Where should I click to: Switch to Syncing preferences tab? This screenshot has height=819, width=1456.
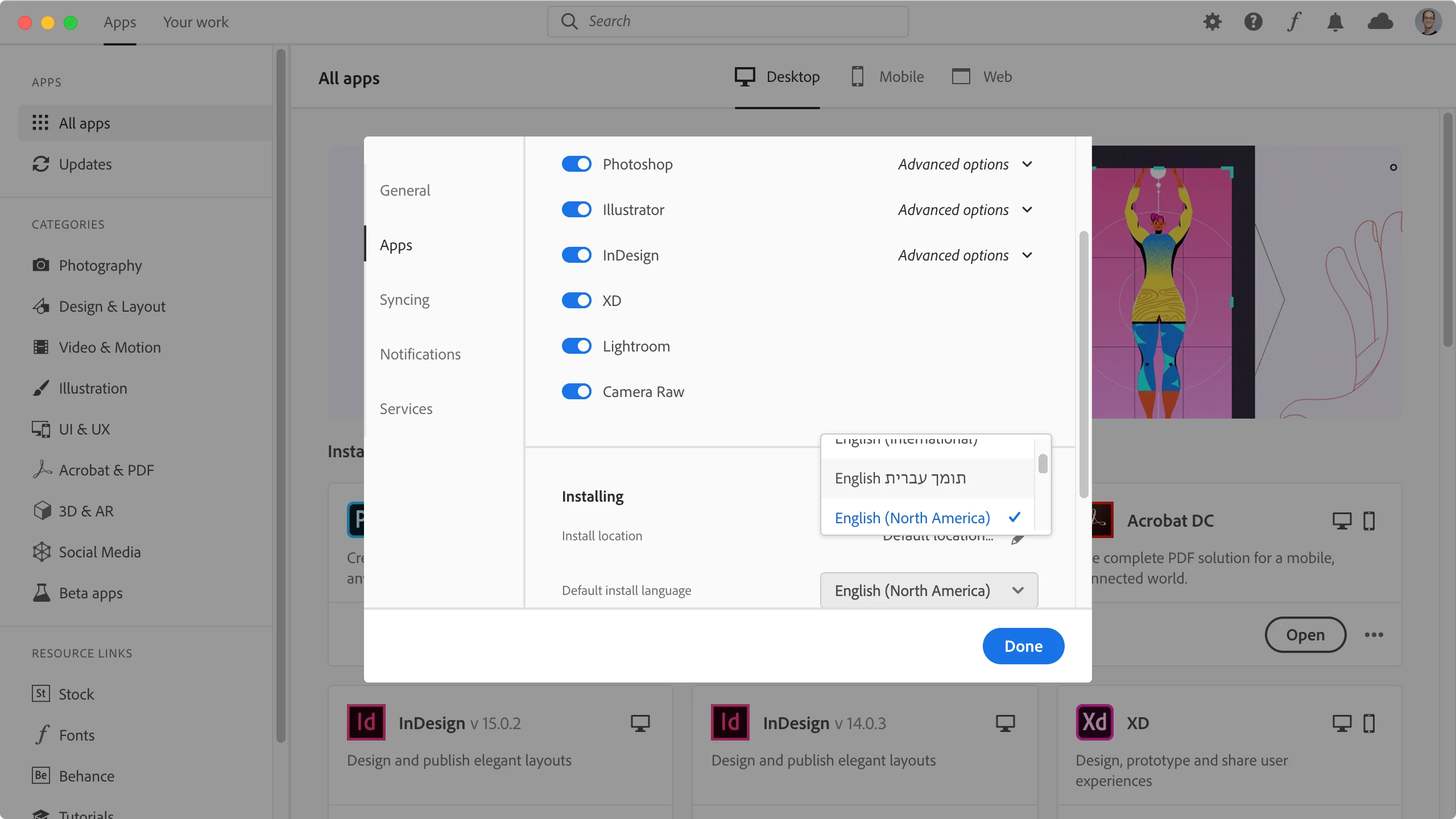[x=404, y=300]
